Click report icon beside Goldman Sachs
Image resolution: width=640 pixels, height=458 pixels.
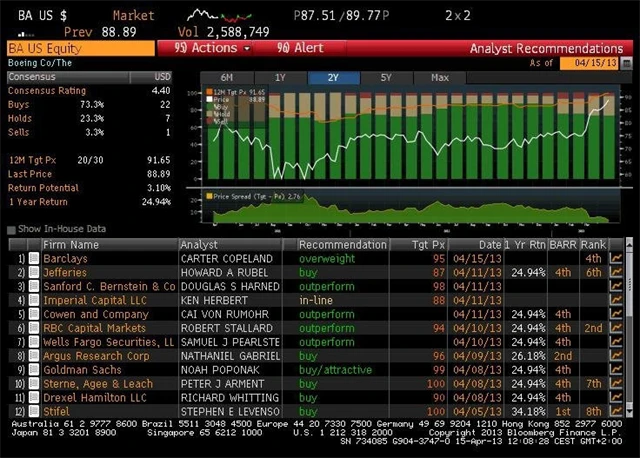(33, 368)
